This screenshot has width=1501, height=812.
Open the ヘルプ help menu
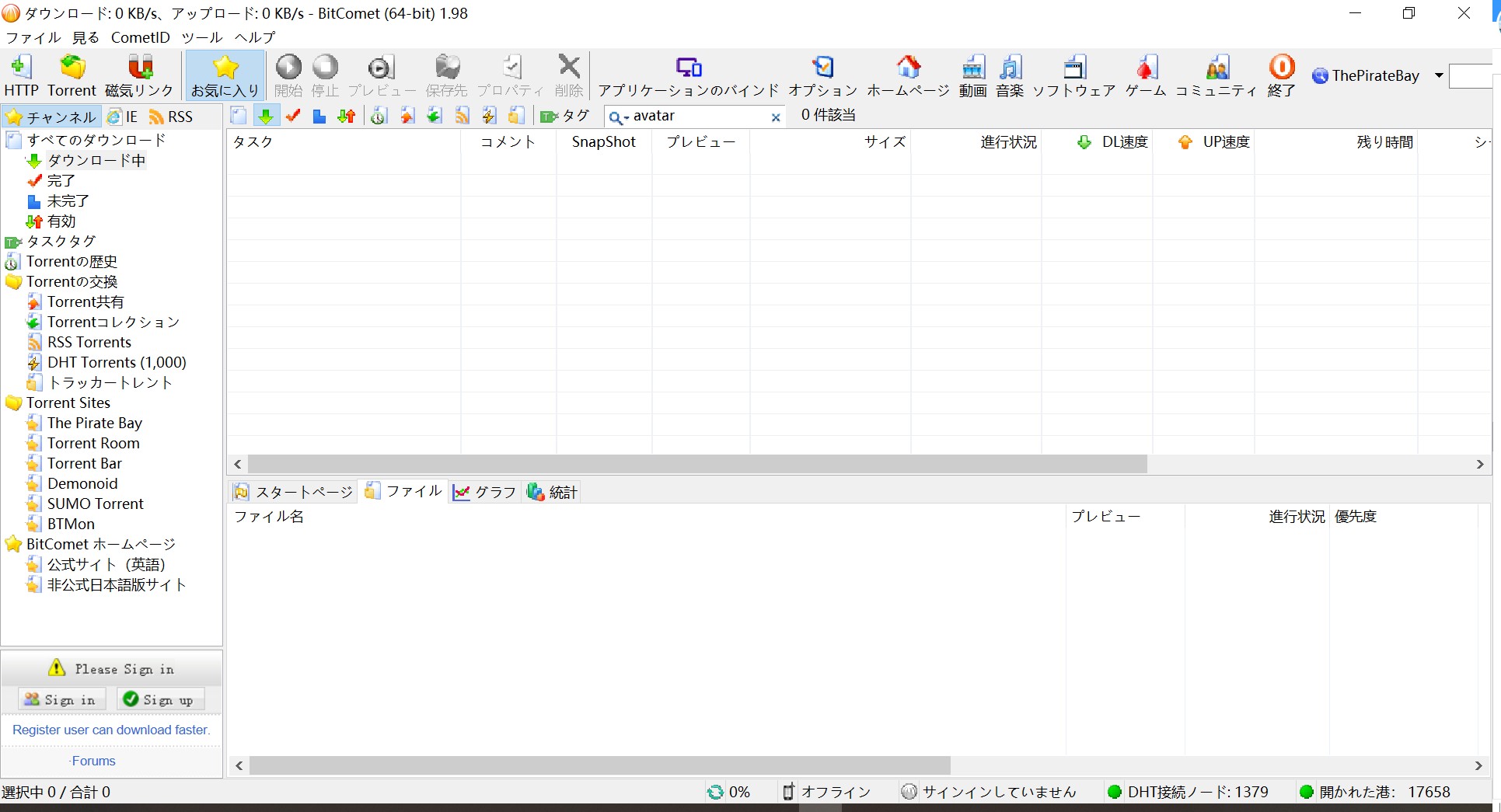[x=256, y=37]
